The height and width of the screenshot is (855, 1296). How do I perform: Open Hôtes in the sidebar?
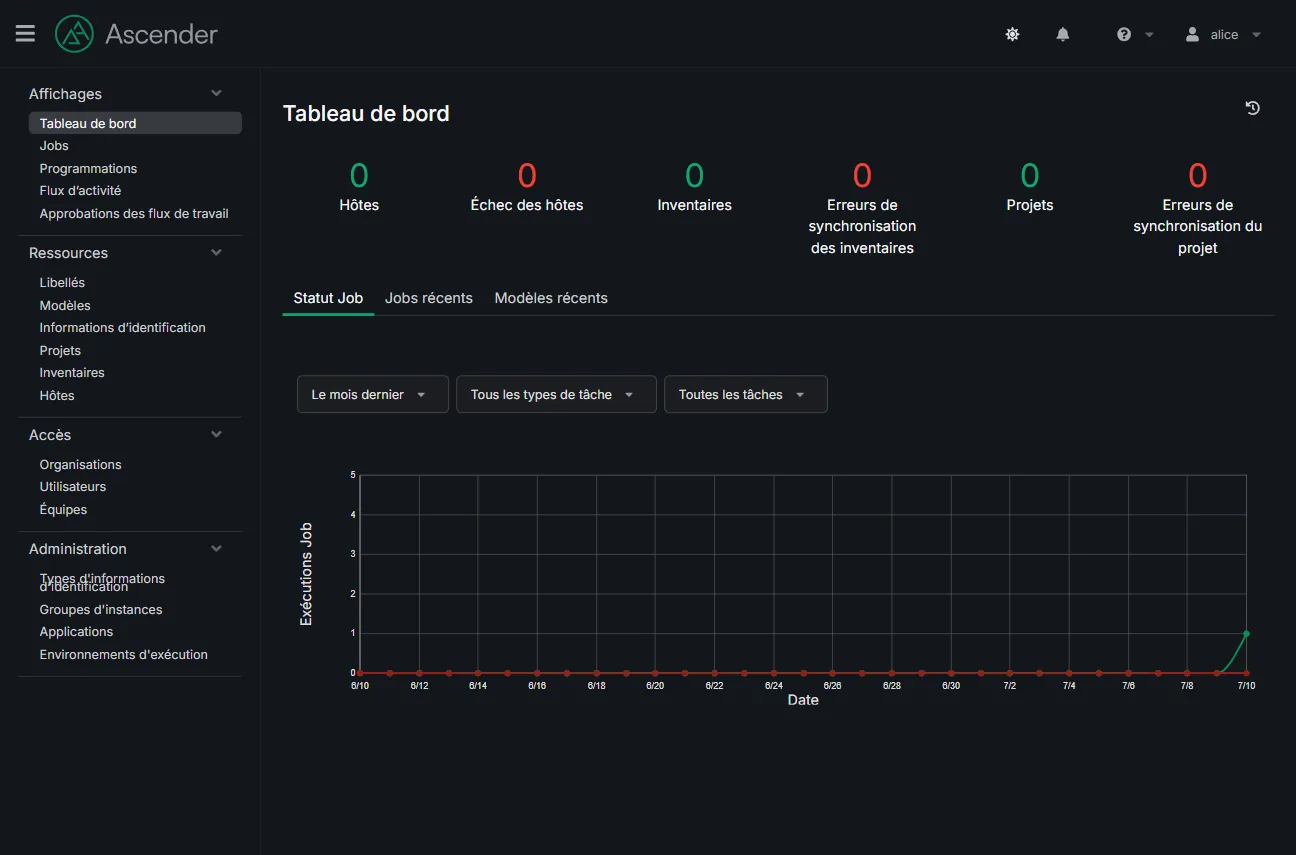57,395
